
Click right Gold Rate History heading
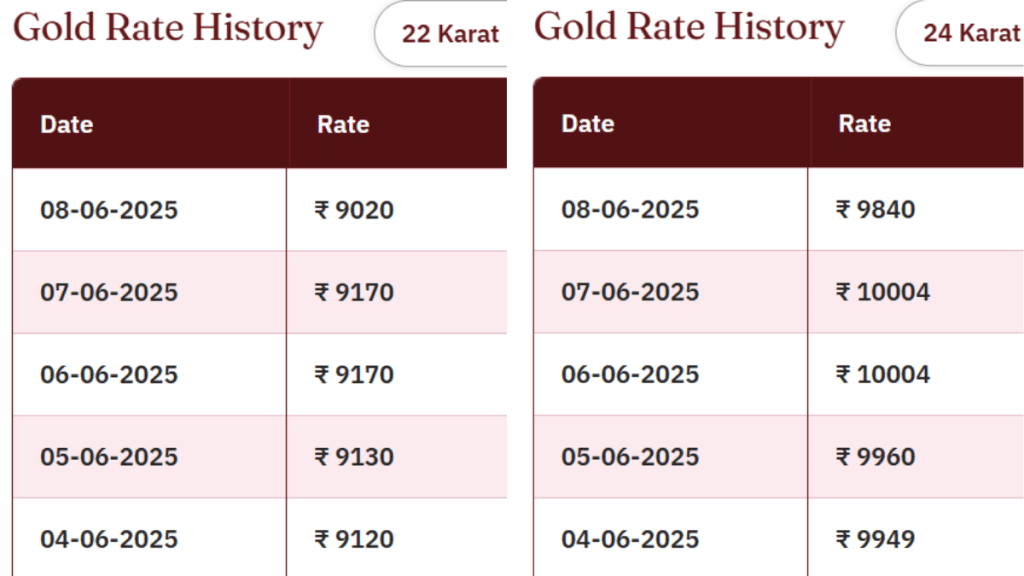pyautogui.click(x=689, y=28)
